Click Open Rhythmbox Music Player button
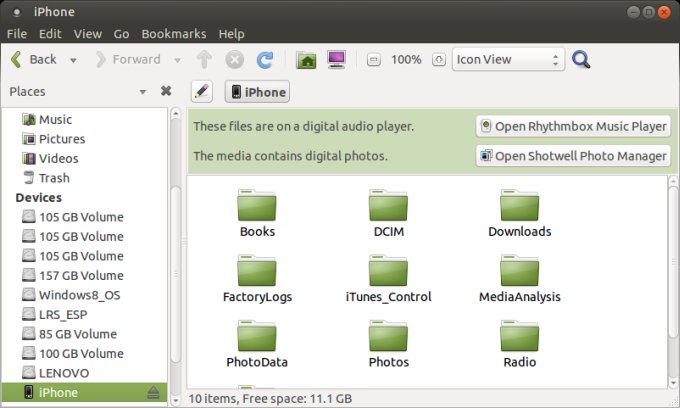Image resolution: width=680 pixels, height=408 pixels. click(x=572, y=127)
